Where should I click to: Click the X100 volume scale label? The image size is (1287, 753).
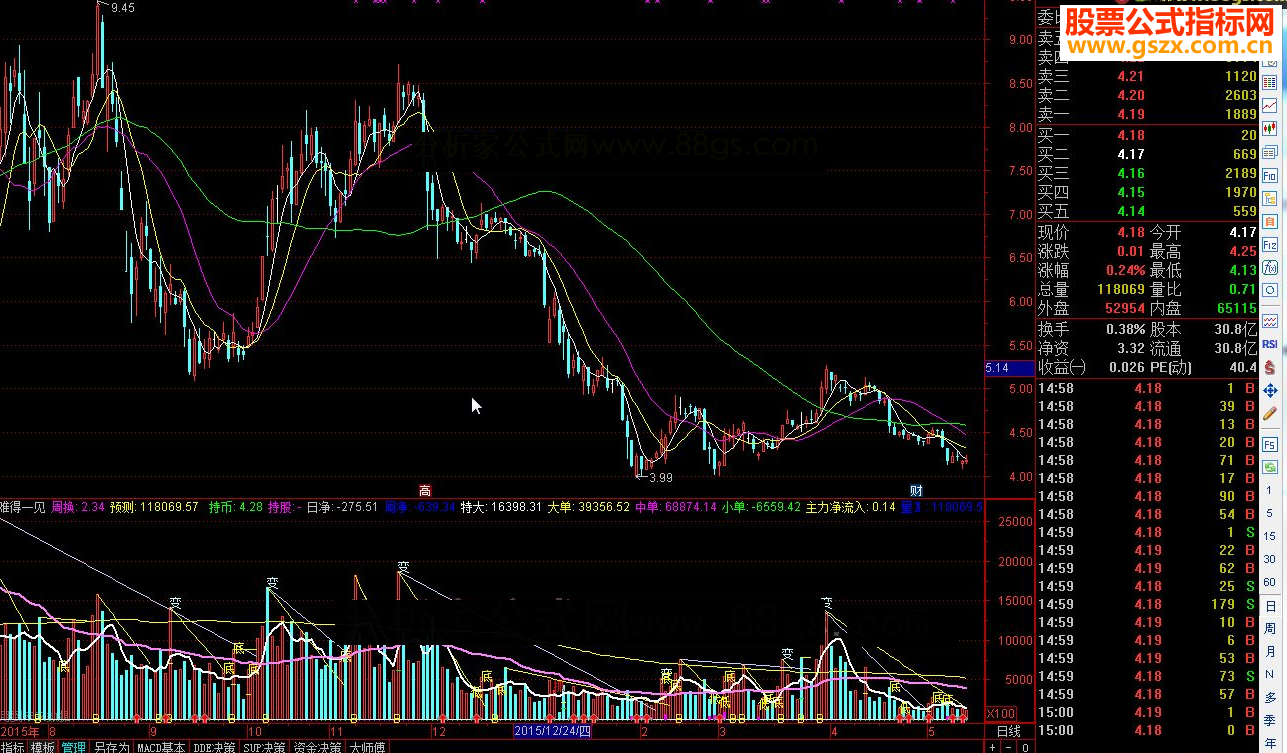pyautogui.click(x=1001, y=713)
